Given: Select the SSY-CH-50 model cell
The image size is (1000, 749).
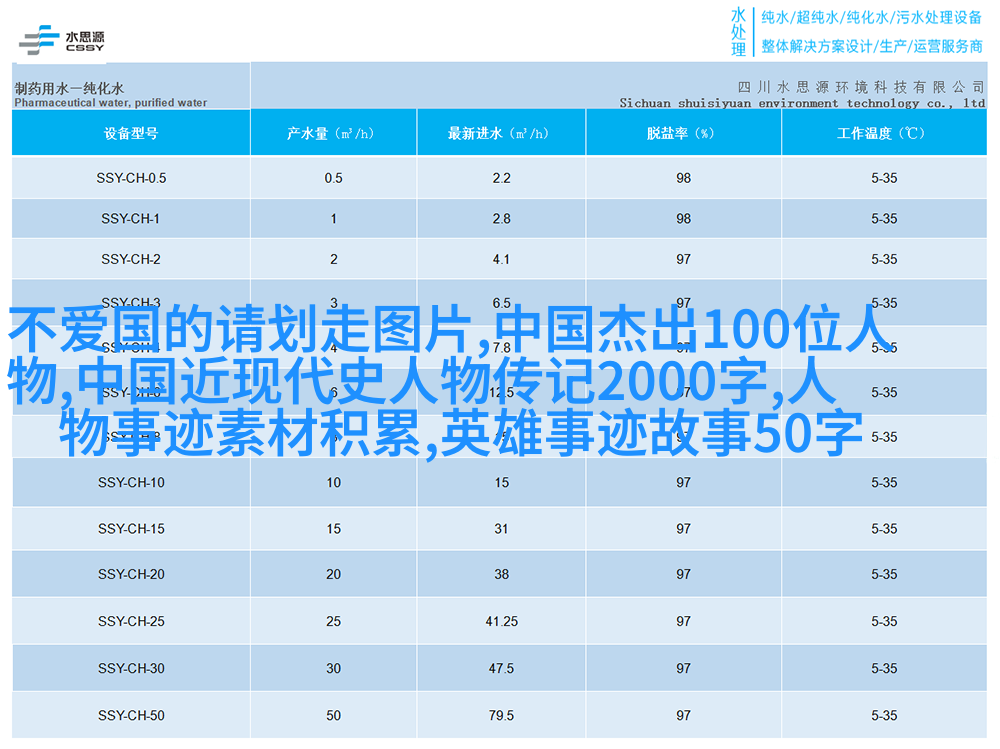Looking at the screenshot, I should point(131,716).
